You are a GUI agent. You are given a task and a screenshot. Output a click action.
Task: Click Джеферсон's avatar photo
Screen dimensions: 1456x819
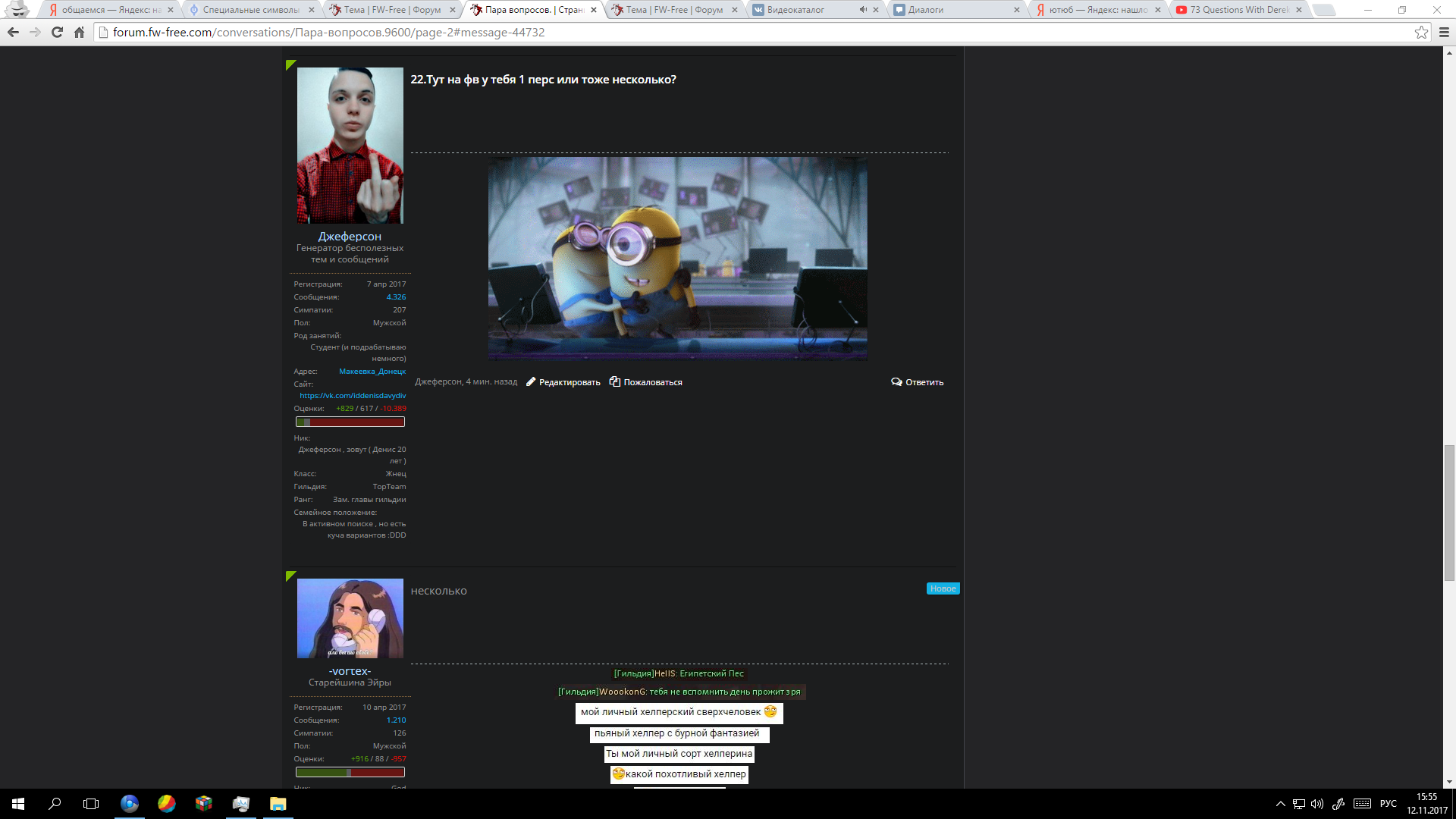click(350, 145)
